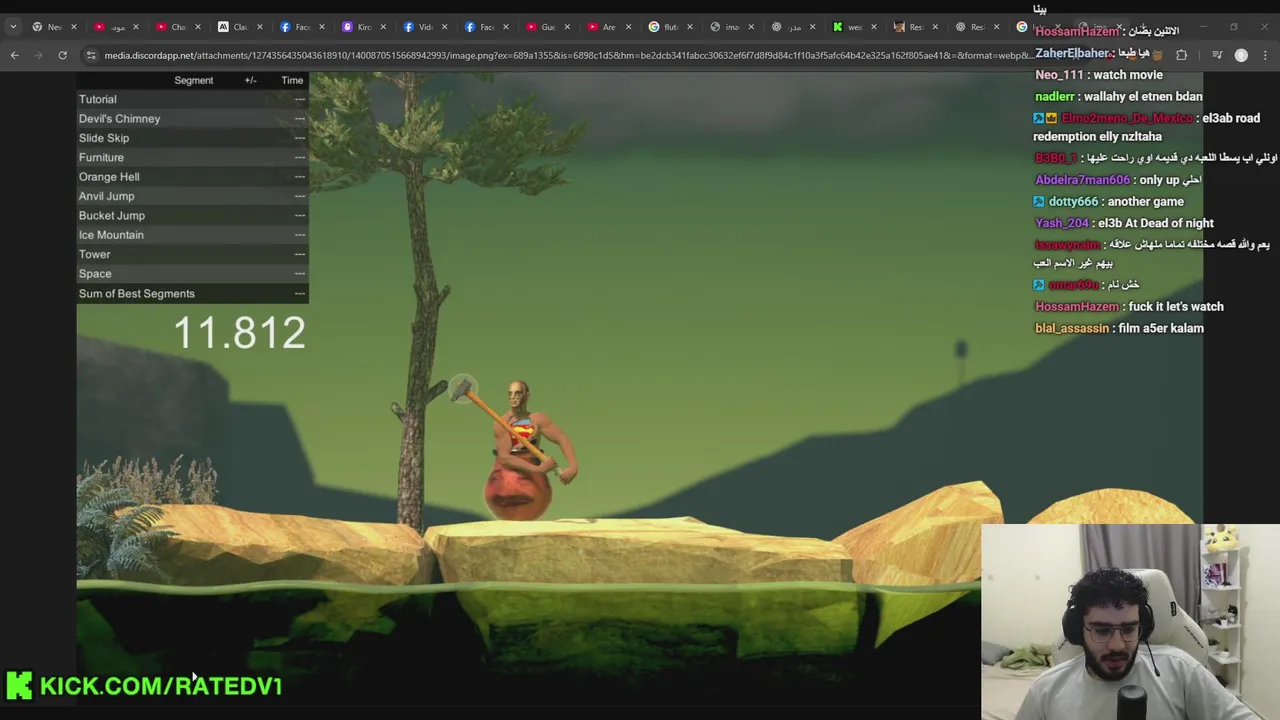1280x720 pixels.
Task: Click the Slide Skip segment row
Action: click(192, 138)
